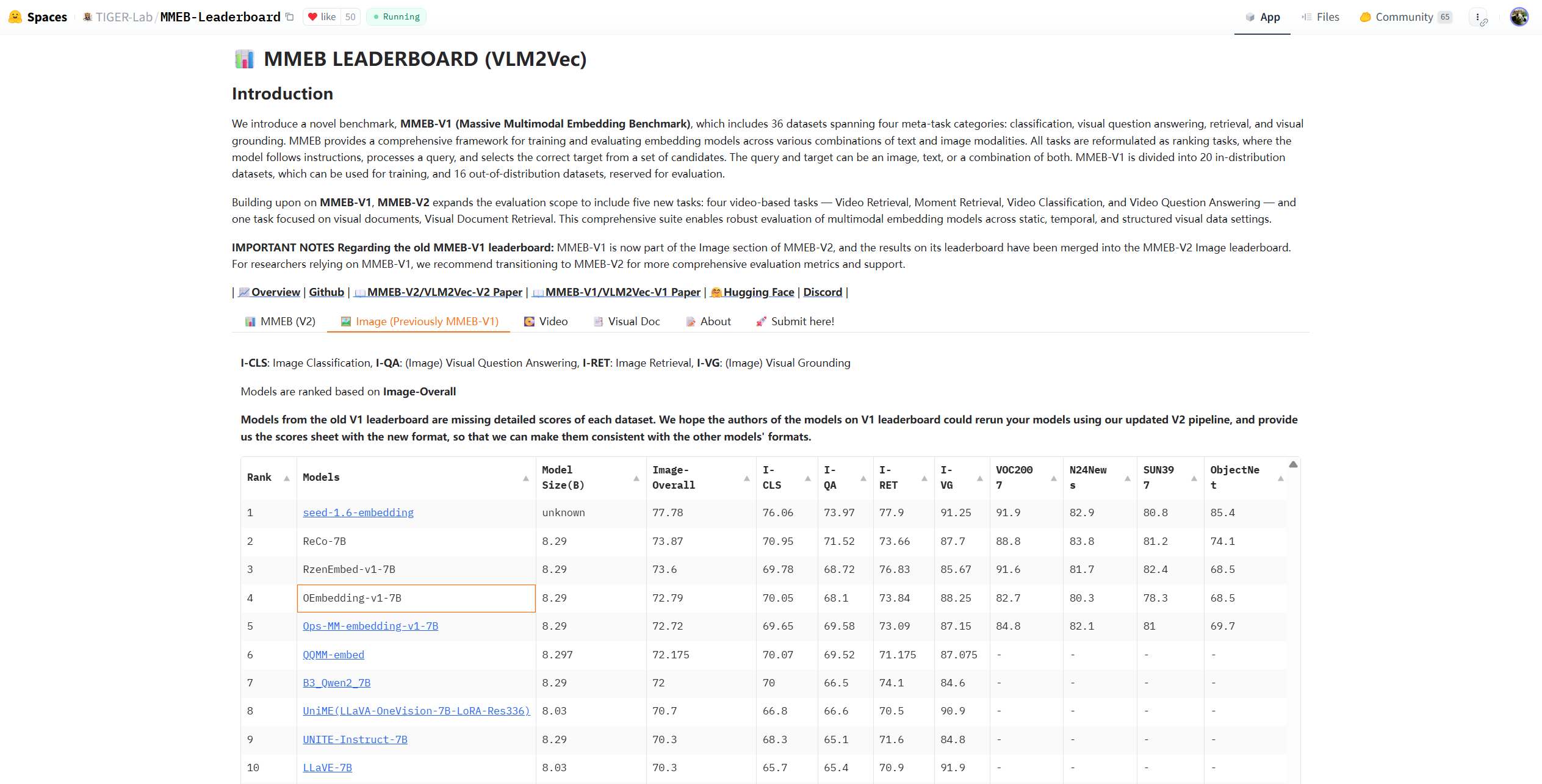Copy the MMEB-Leaderboard repo name icon
This screenshot has width=1542, height=784.
click(290, 17)
